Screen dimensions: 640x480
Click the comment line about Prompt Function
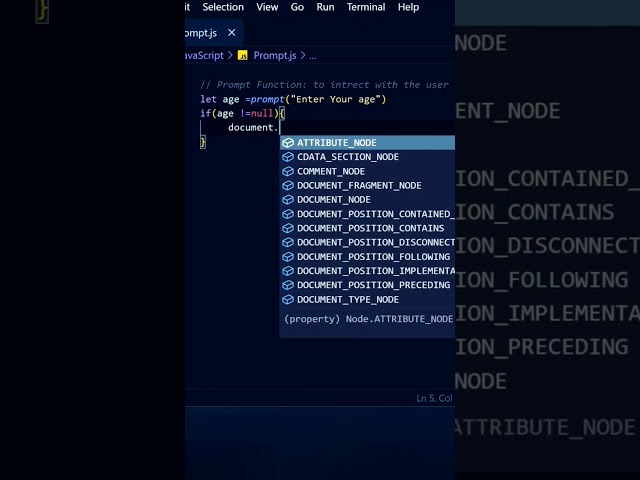tap(324, 85)
